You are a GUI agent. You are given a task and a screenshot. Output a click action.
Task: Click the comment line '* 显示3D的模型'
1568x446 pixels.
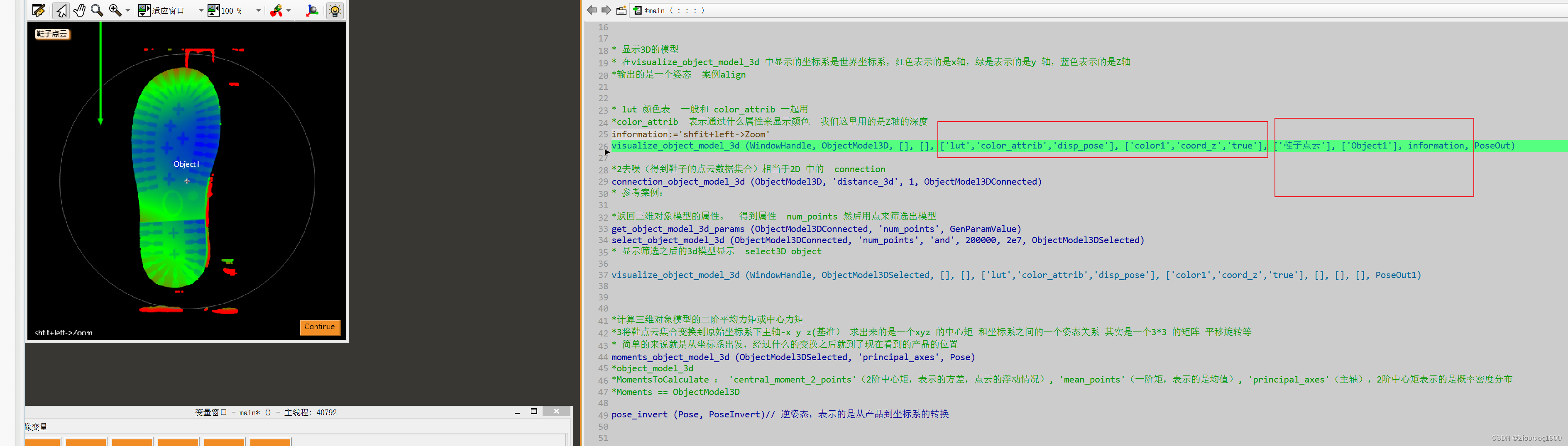pos(645,50)
